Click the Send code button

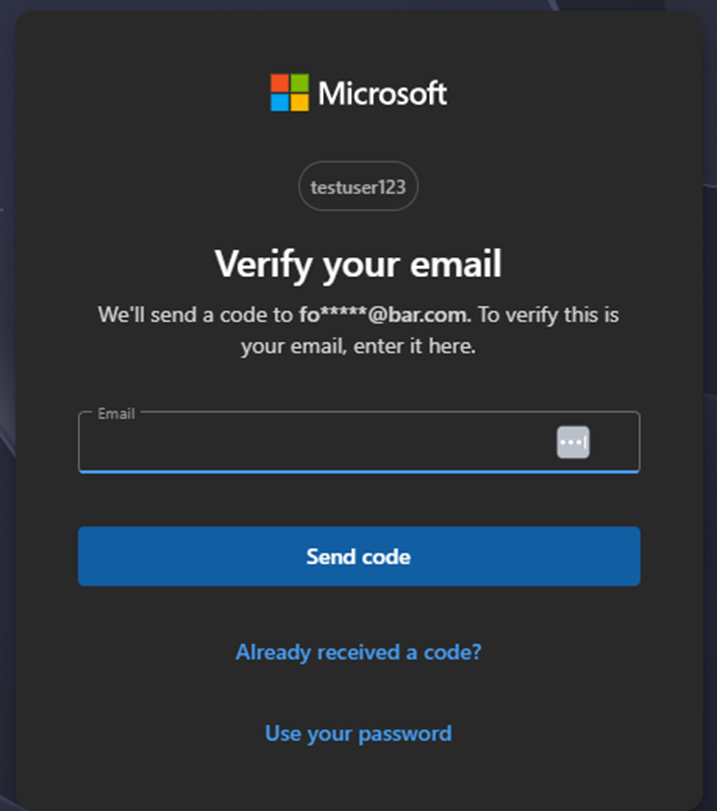point(358,556)
